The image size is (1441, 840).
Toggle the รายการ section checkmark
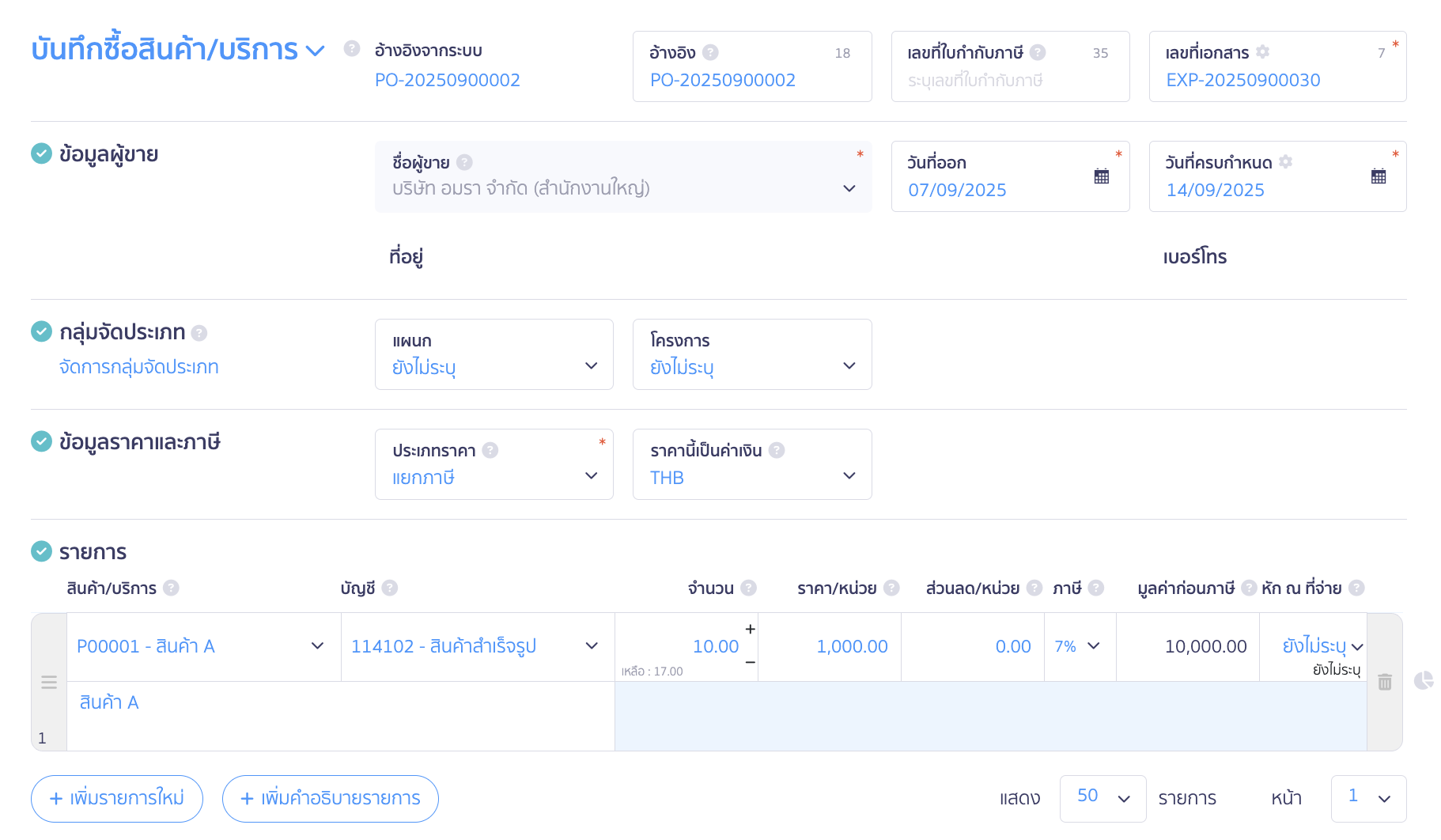click(41, 551)
